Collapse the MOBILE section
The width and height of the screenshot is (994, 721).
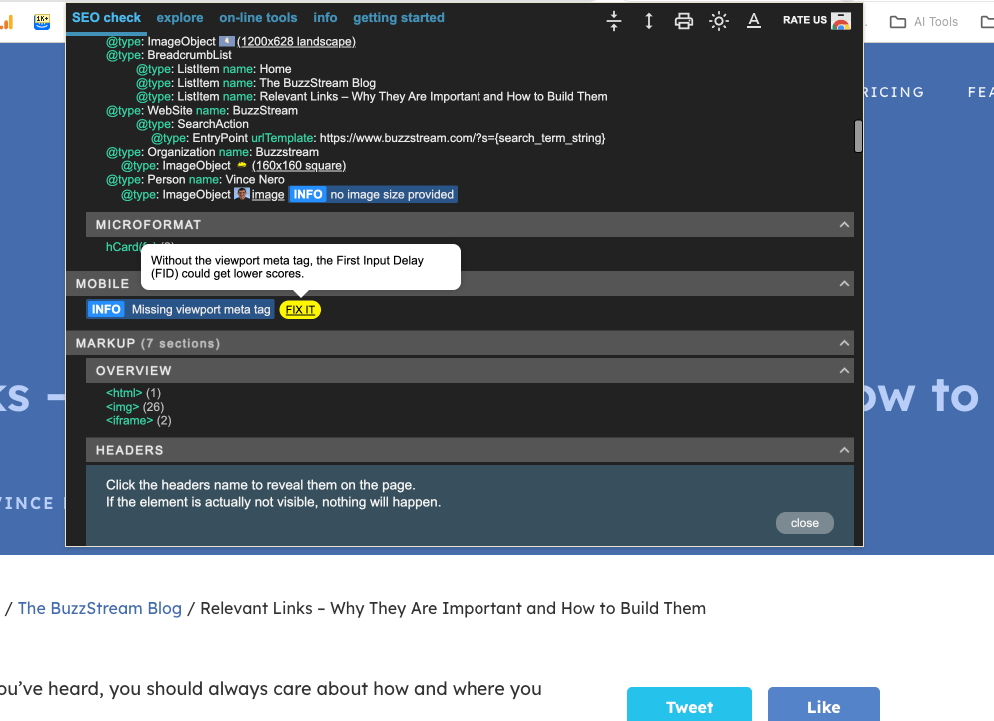point(843,284)
